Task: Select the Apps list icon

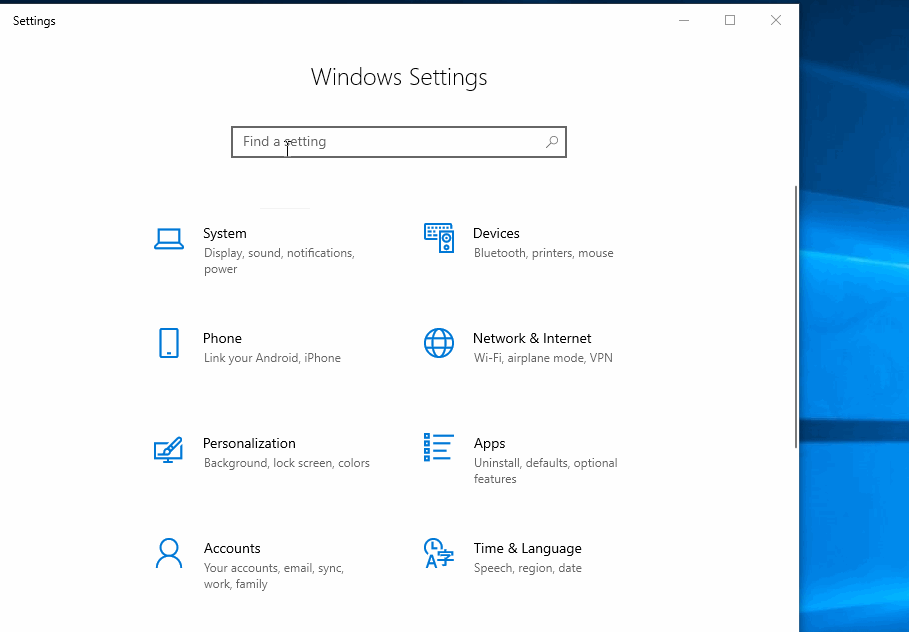Action: (439, 448)
